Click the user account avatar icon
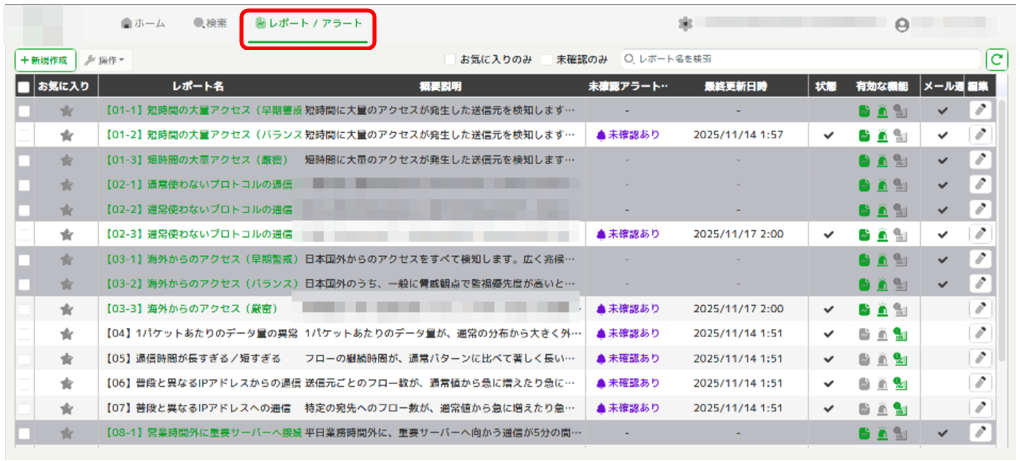The height and width of the screenshot is (461, 1020). (x=902, y=25)
